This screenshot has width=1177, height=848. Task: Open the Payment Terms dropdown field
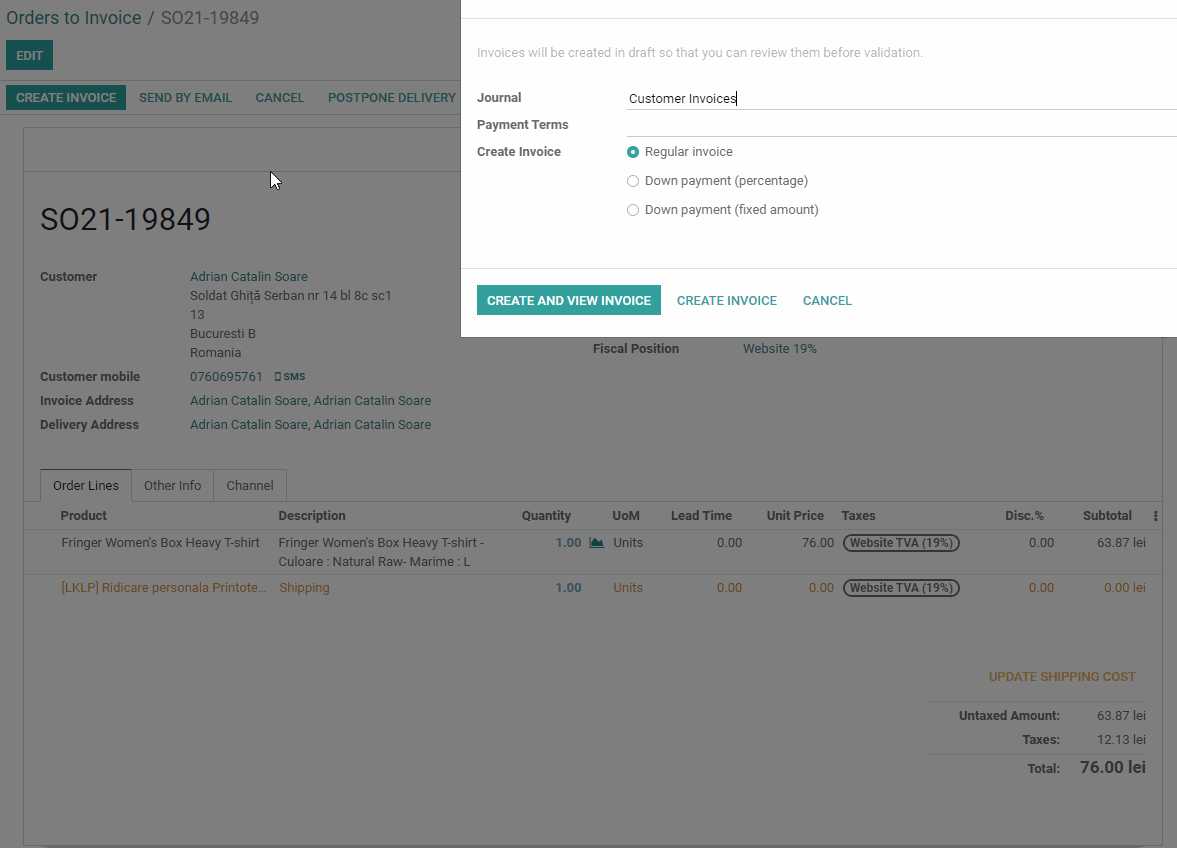point(900,125)
